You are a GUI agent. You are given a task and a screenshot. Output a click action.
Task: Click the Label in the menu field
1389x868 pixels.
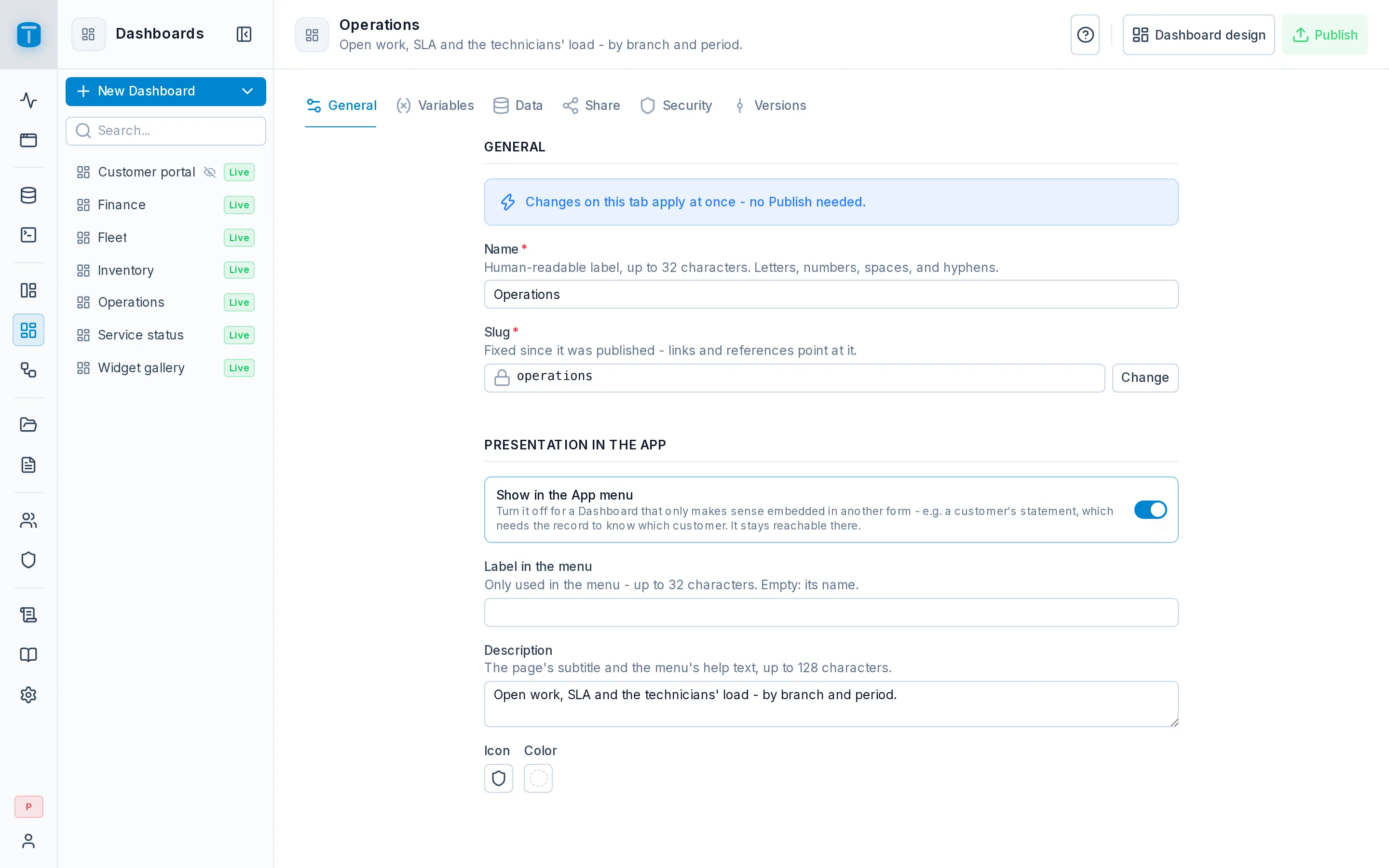pos(831,612)
